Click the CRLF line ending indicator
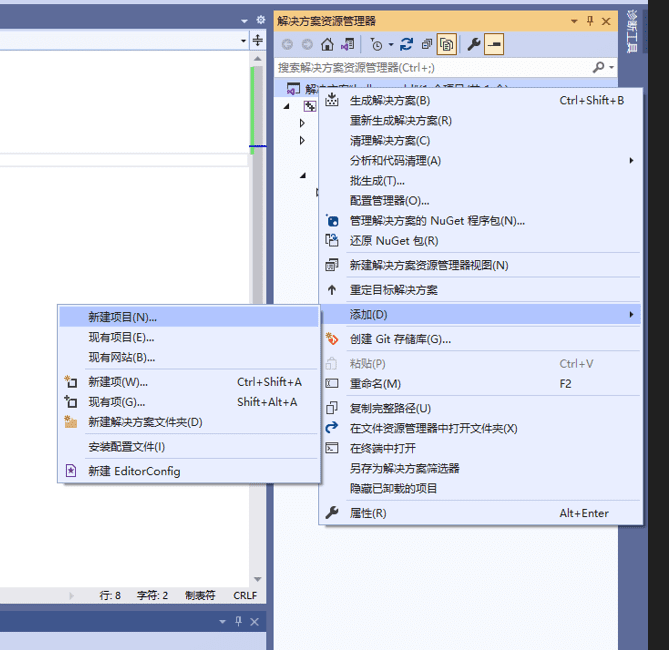 coord(245,595)
